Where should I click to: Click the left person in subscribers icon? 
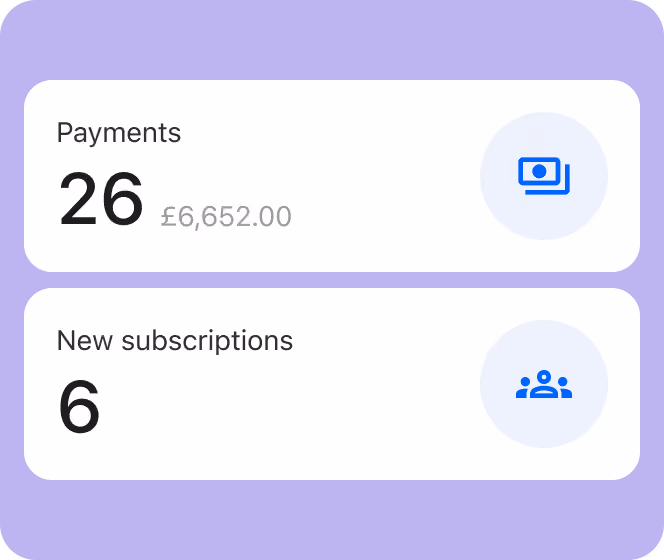[523, 388]
